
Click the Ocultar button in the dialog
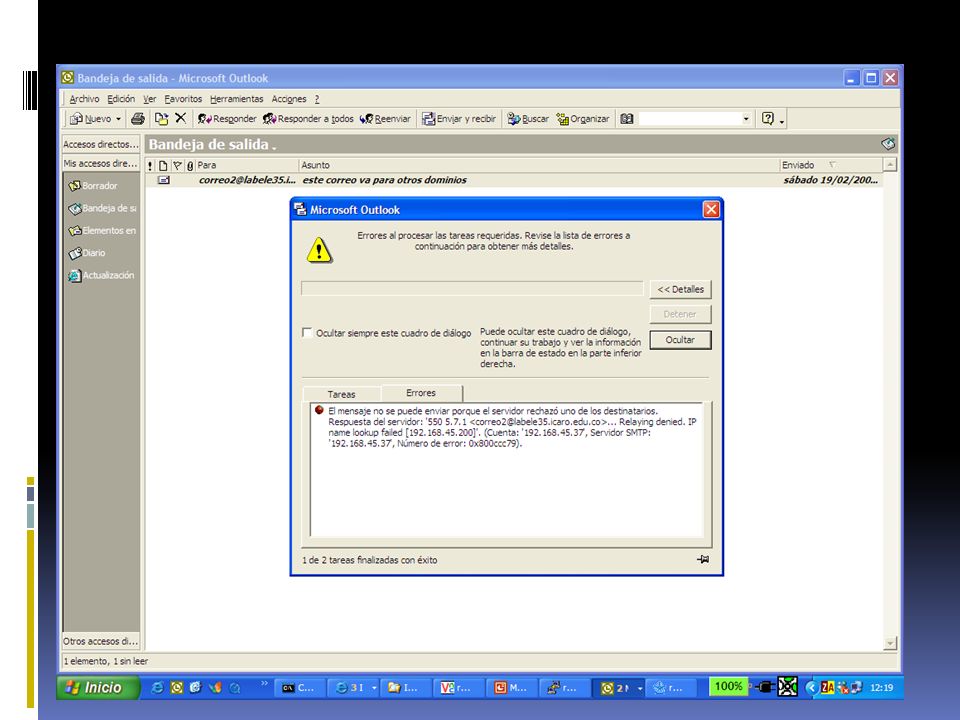(x=680, y=340)
